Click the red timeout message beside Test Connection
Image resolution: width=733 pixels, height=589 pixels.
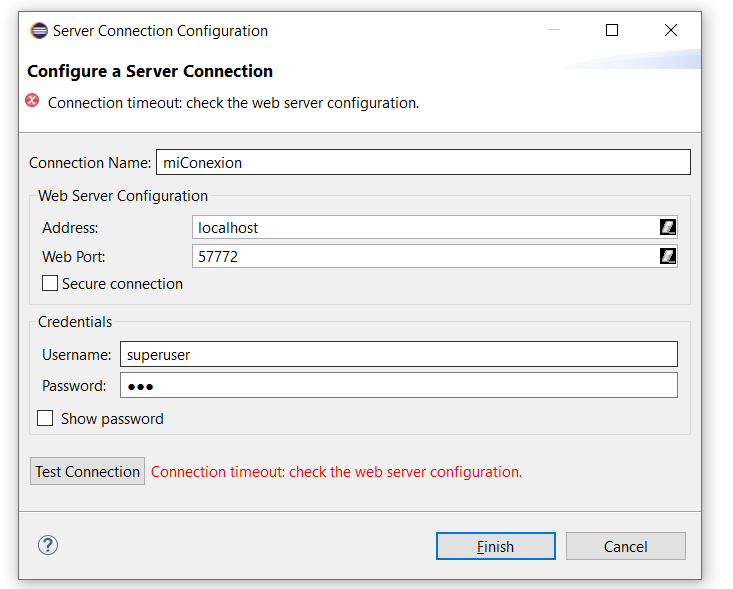tap(336, 472)
